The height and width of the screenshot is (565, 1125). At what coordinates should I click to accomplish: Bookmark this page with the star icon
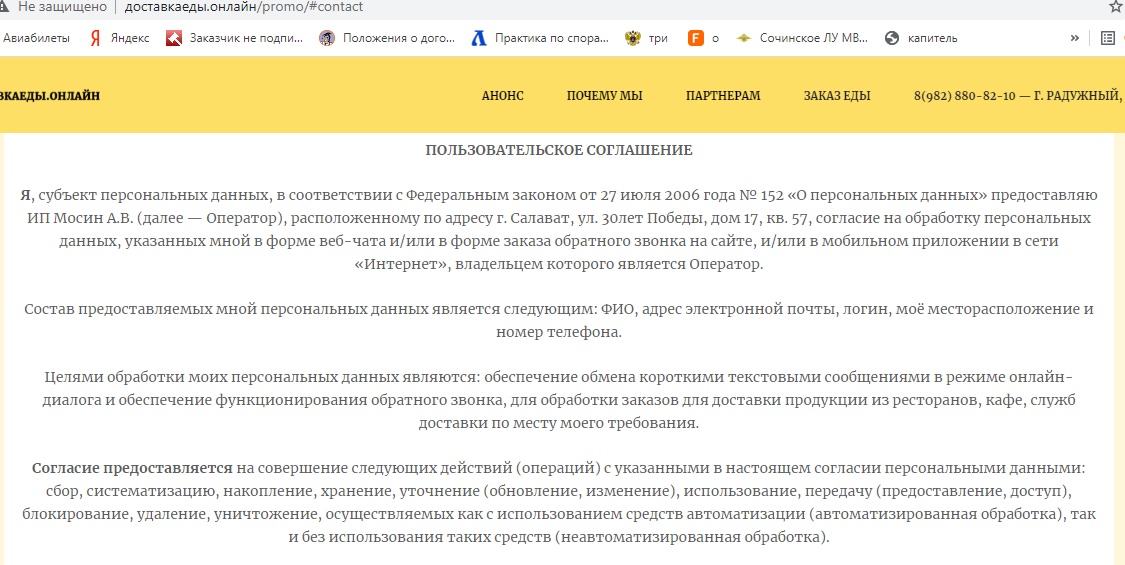pos(1115,7)
